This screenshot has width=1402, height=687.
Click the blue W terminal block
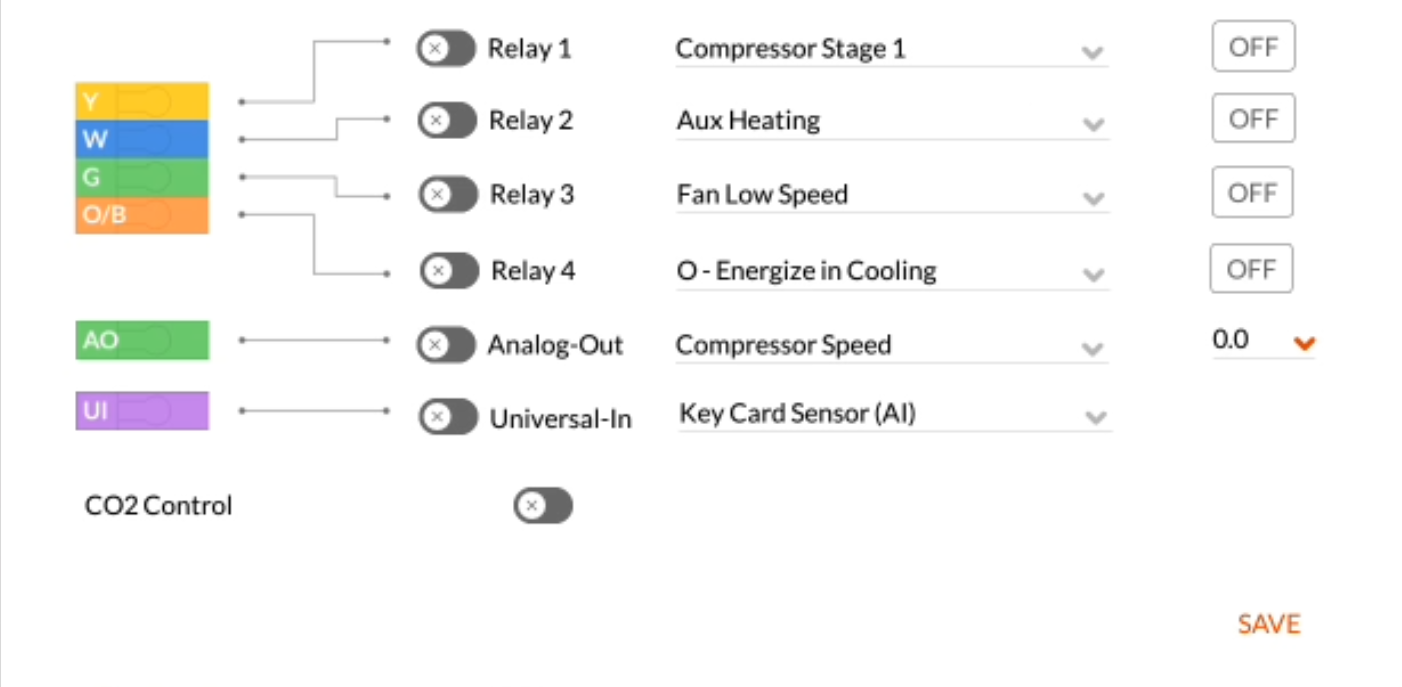pyautogui.click(x=142, y=140)
